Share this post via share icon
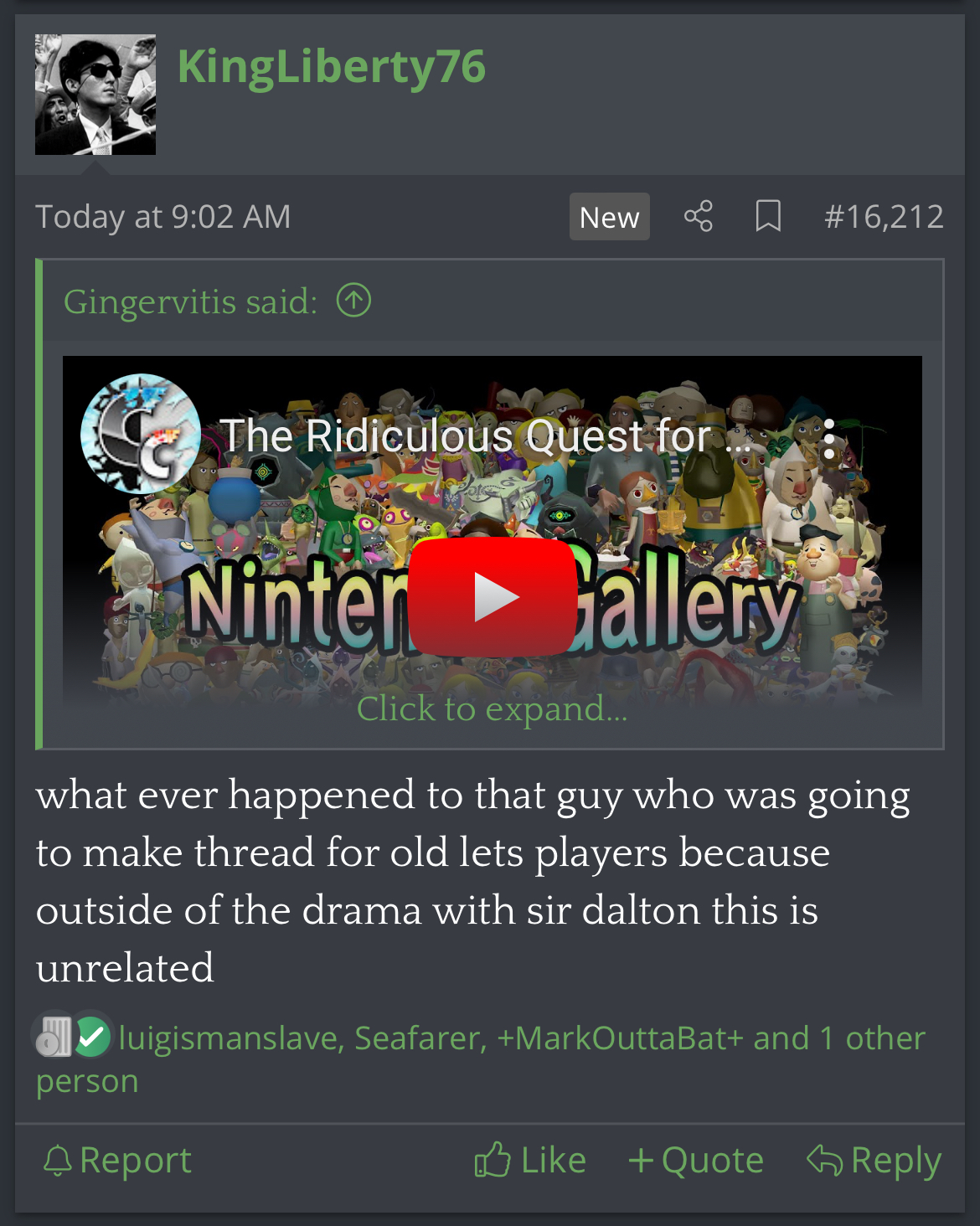This screenshot has width=980, height=1226. pos(699,216)
